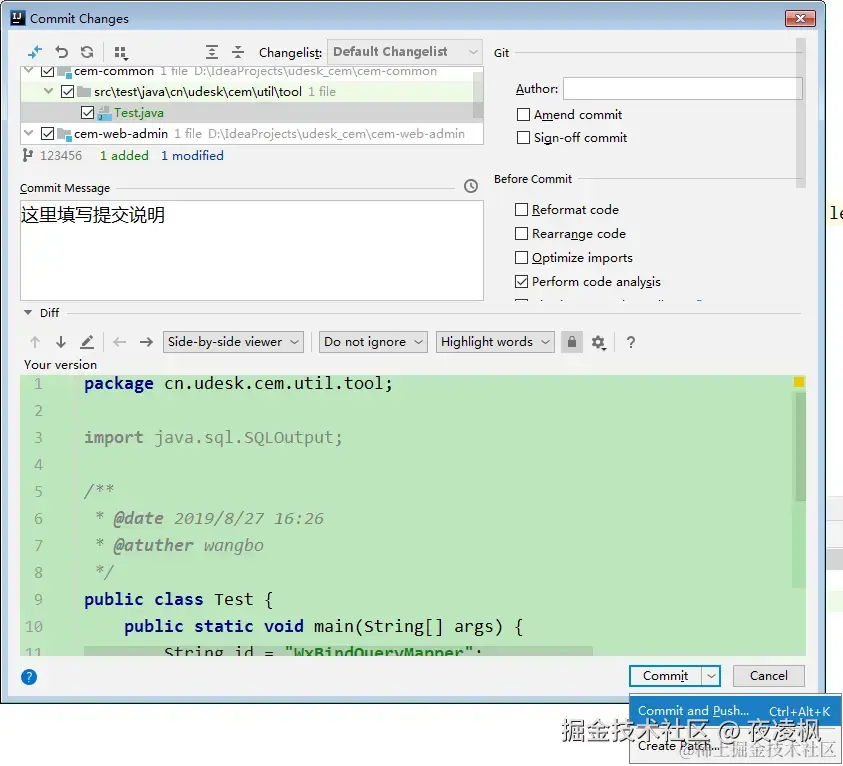Select Create Patch menu item
Screen dimensions: 843x766
pos(735,746)
